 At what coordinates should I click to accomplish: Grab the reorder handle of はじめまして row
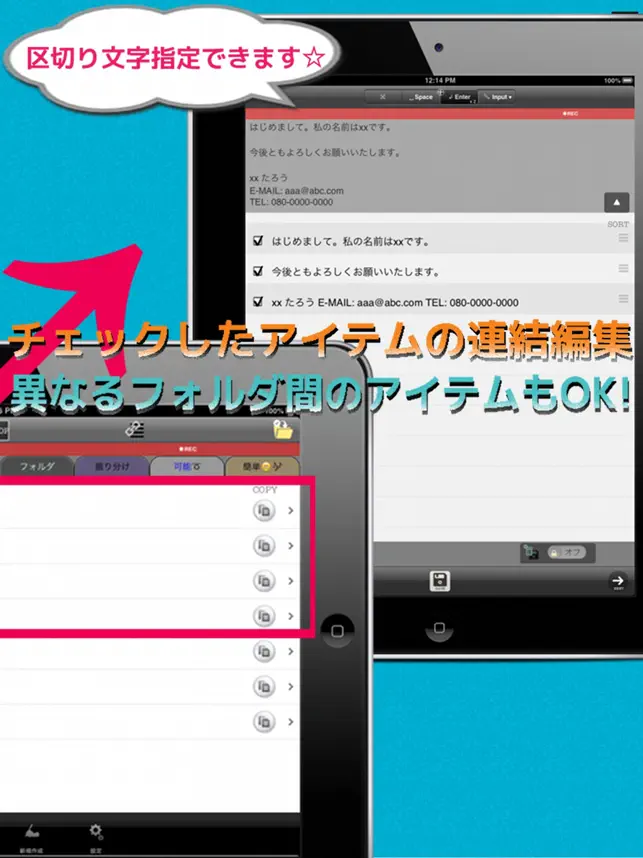[x=623, y=238]
